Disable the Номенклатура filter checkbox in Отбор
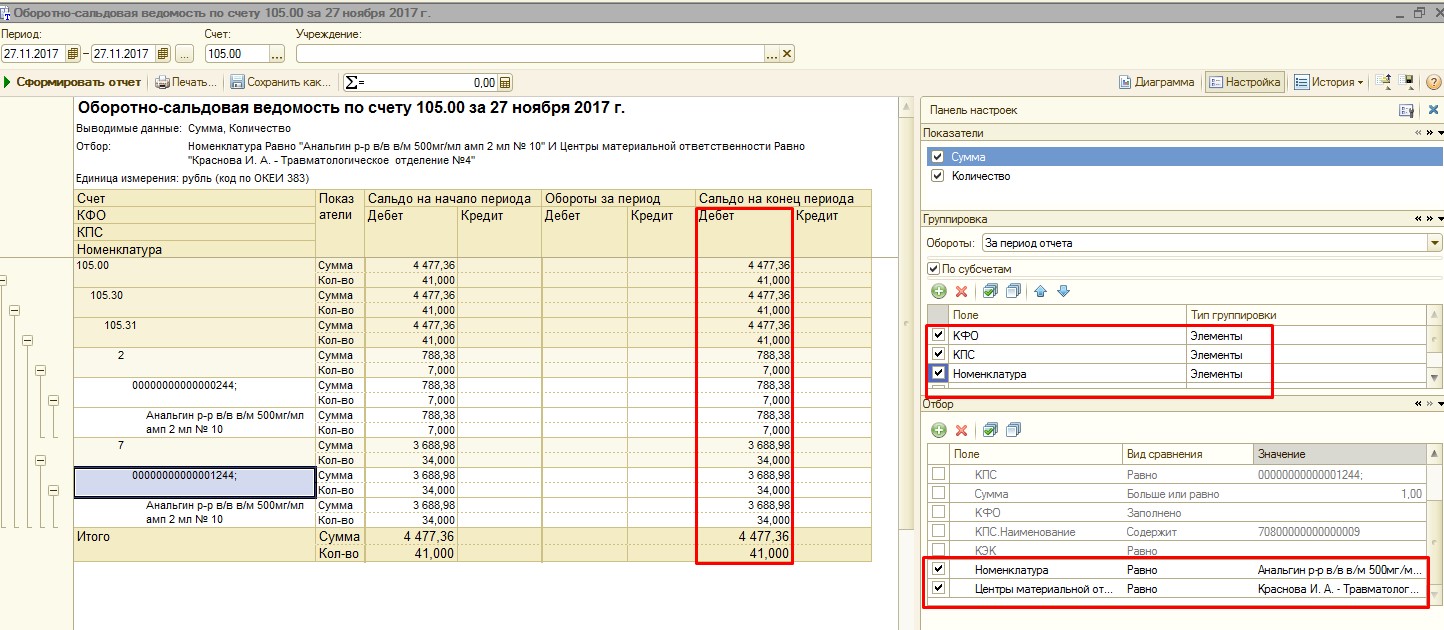This screenshot has height=630, width=1444. [938, 569]
